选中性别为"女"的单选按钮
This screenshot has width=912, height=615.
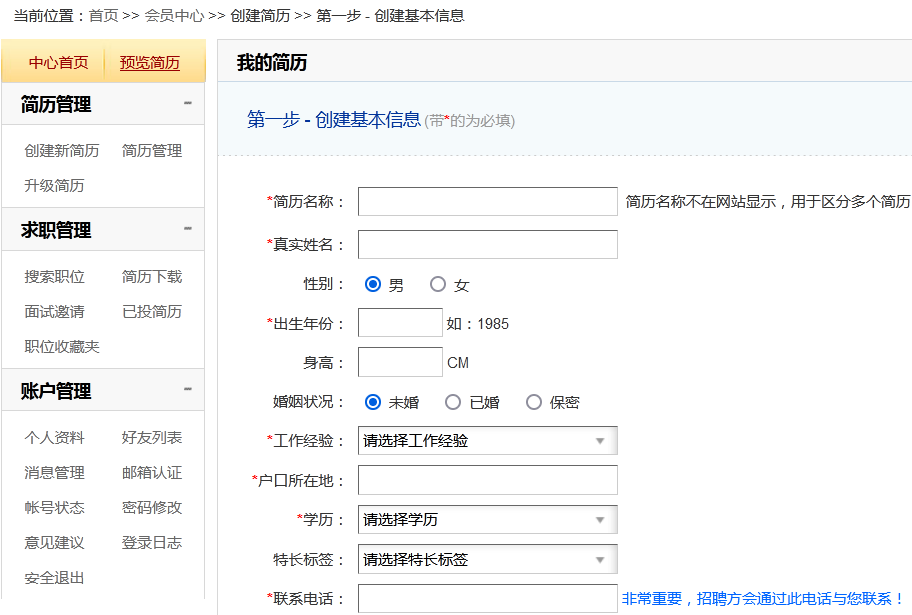(437, 283)
